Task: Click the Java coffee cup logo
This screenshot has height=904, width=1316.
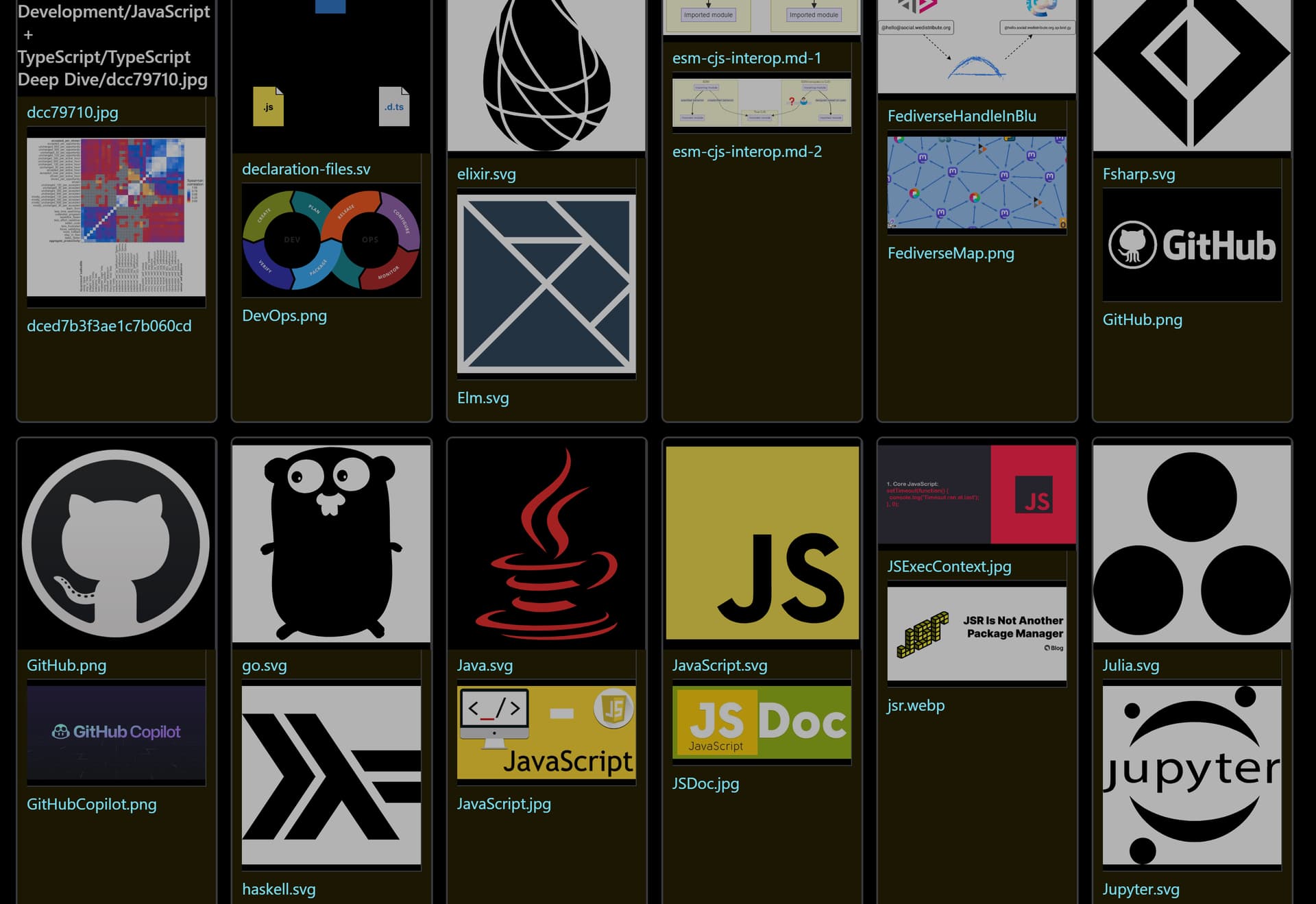Action: point(546,543)
